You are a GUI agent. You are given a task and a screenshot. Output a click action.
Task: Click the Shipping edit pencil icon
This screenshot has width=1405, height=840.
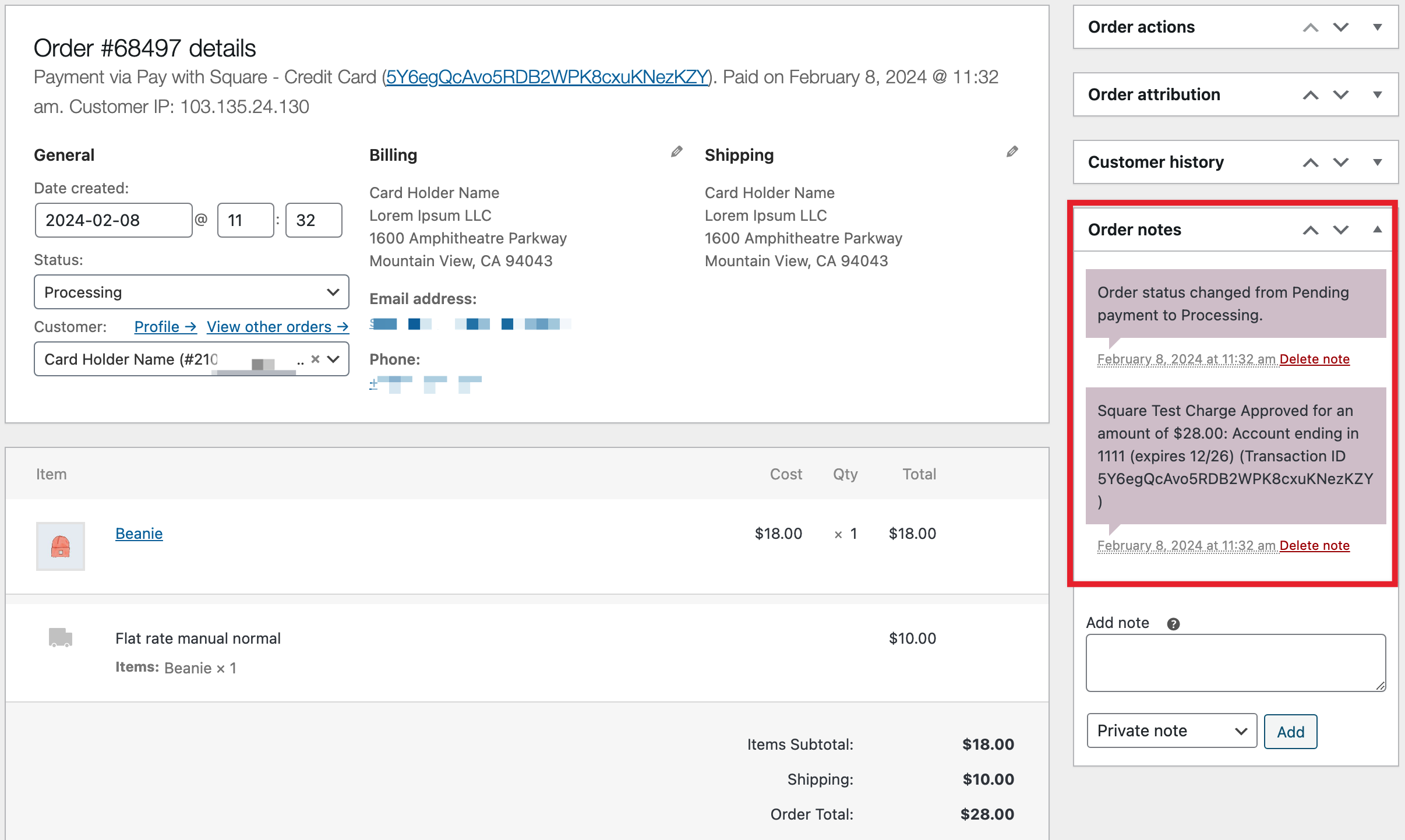pyautogui.click(x=1012, y=152)
